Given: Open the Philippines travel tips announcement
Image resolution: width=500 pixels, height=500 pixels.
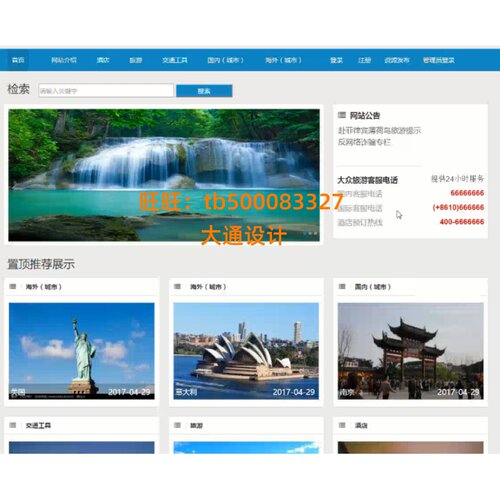Looking at the screenshot, I should point(379,130).
